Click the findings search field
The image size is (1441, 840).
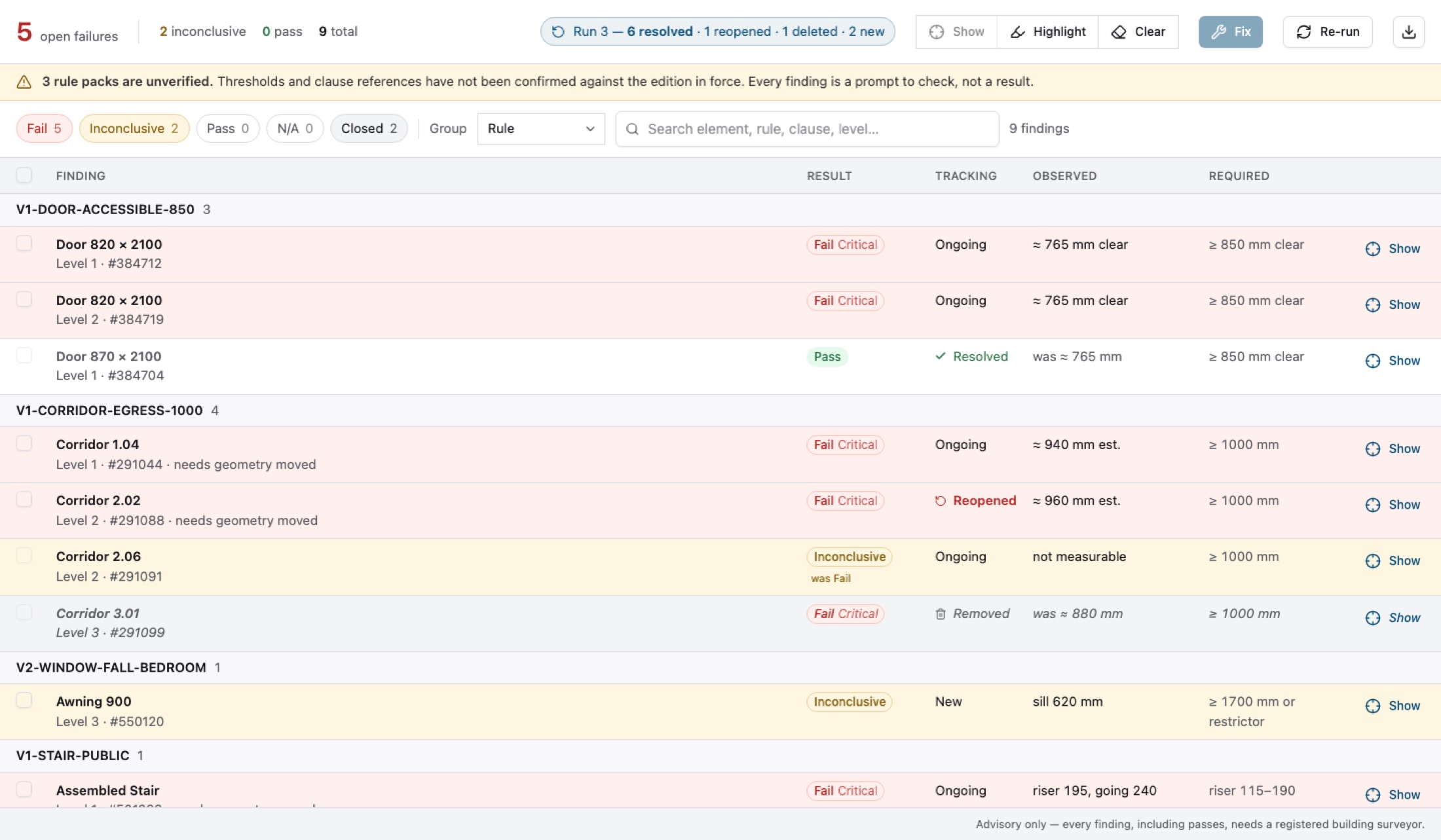[x=807, y=129]
